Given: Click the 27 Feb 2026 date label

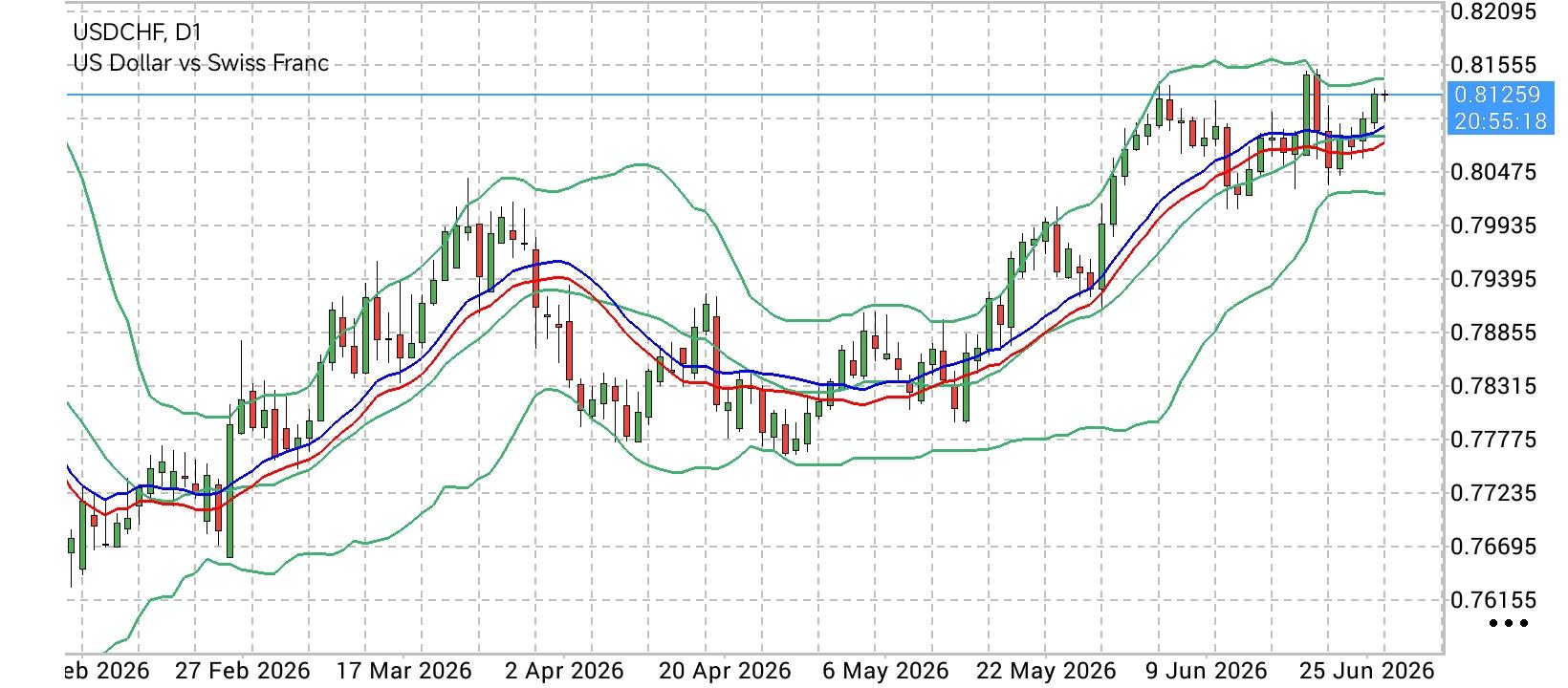Looking at the screenshot, I should tap(242, 671).
